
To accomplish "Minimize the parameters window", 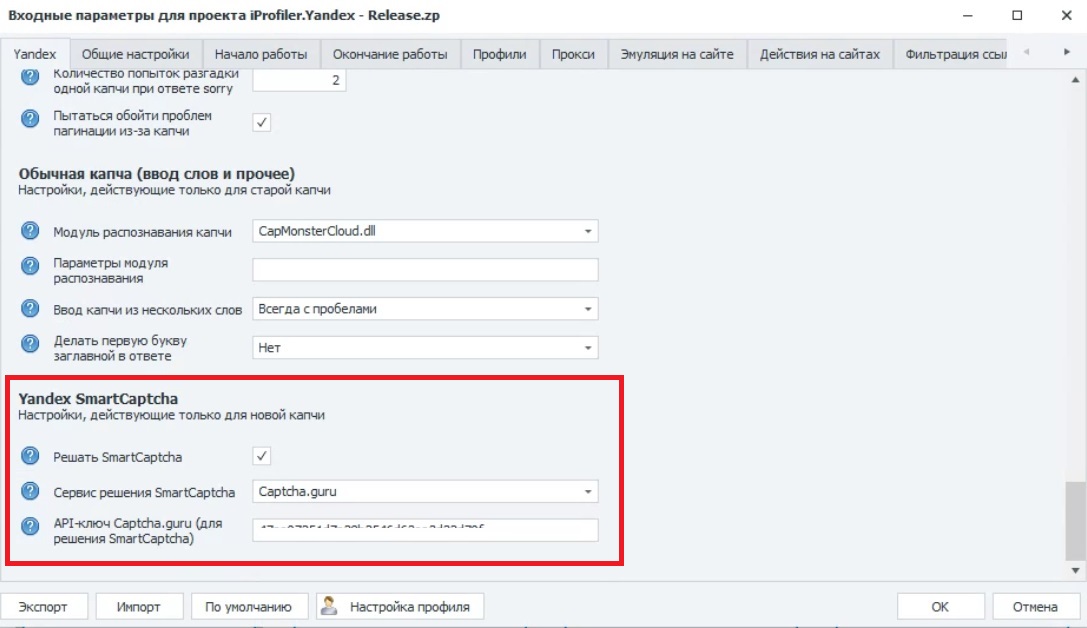I will [x=968, y=15].
